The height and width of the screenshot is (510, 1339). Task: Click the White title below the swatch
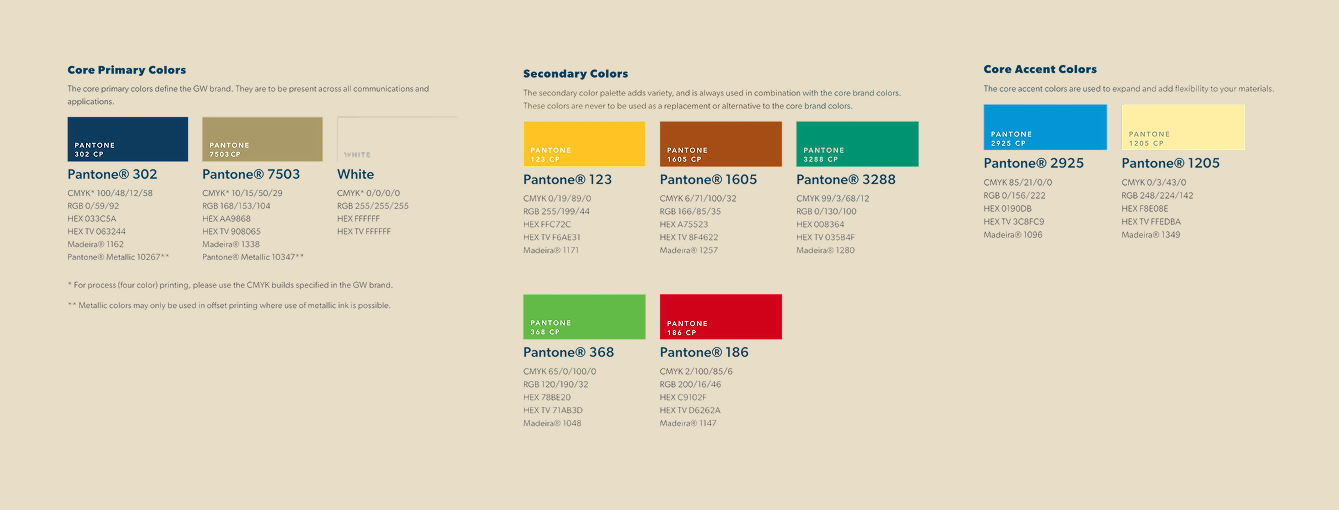click(355, 174)
